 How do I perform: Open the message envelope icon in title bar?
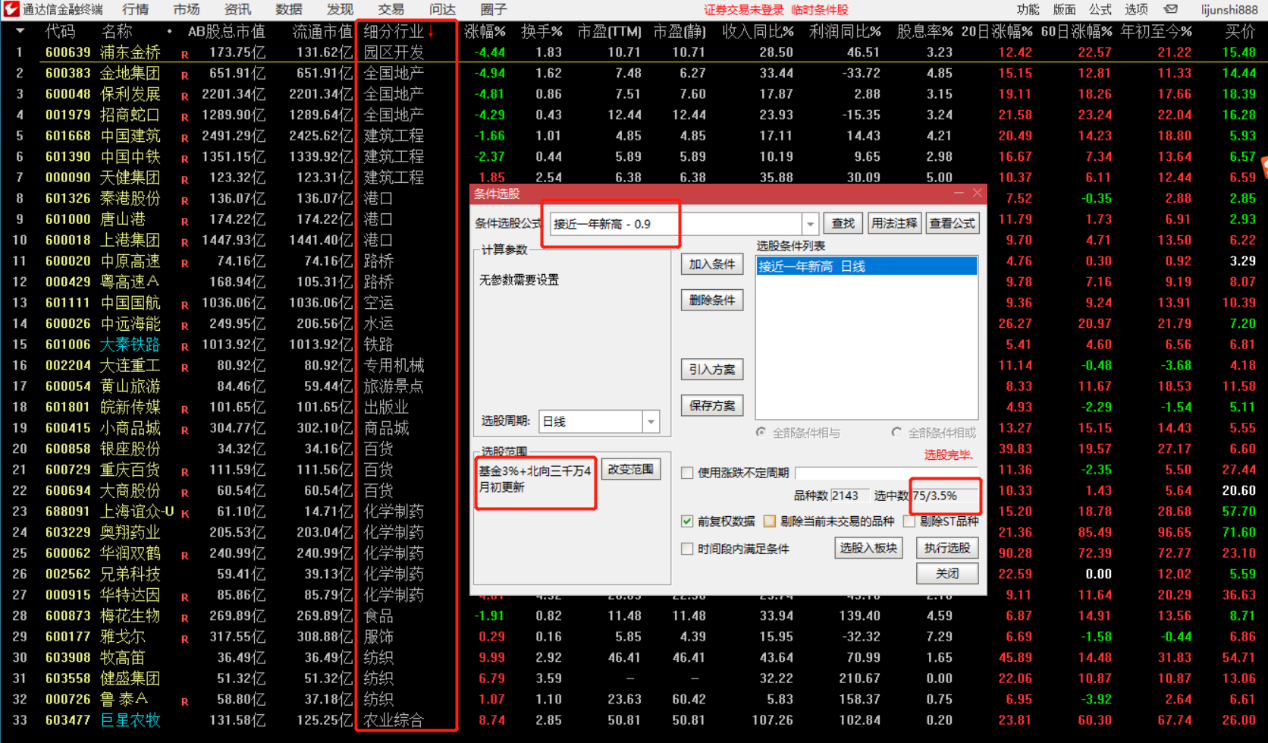pos(1171,9)
